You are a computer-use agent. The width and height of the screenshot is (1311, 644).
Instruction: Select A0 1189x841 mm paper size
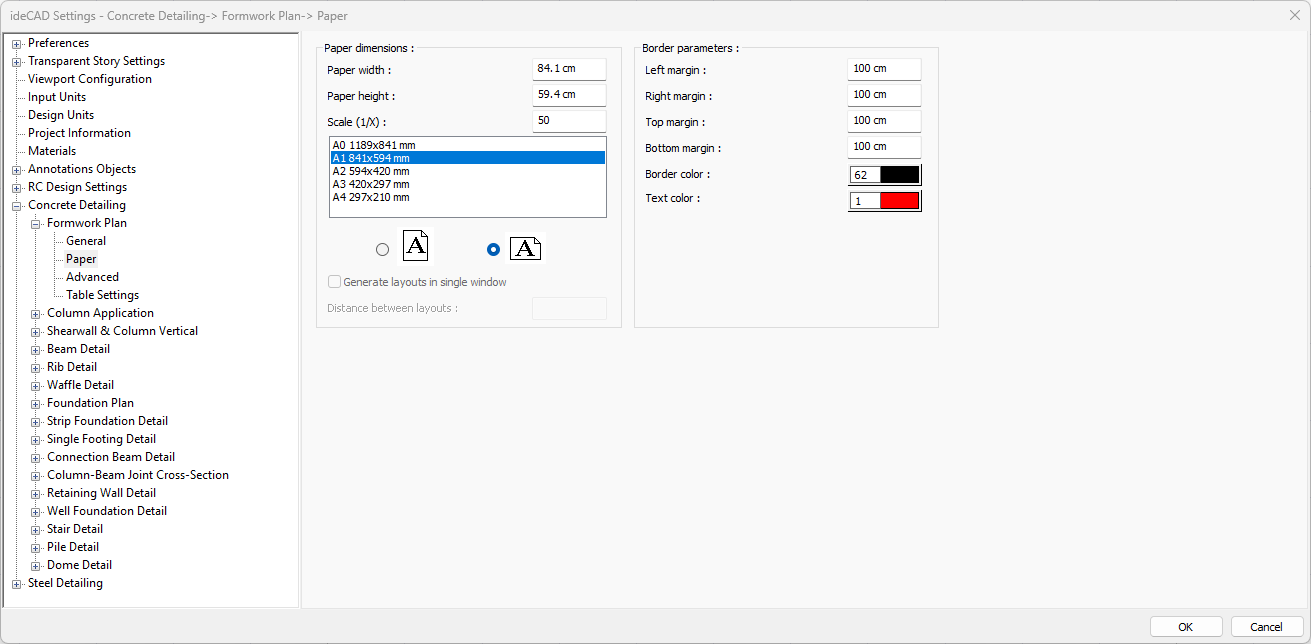click(374, 145)
